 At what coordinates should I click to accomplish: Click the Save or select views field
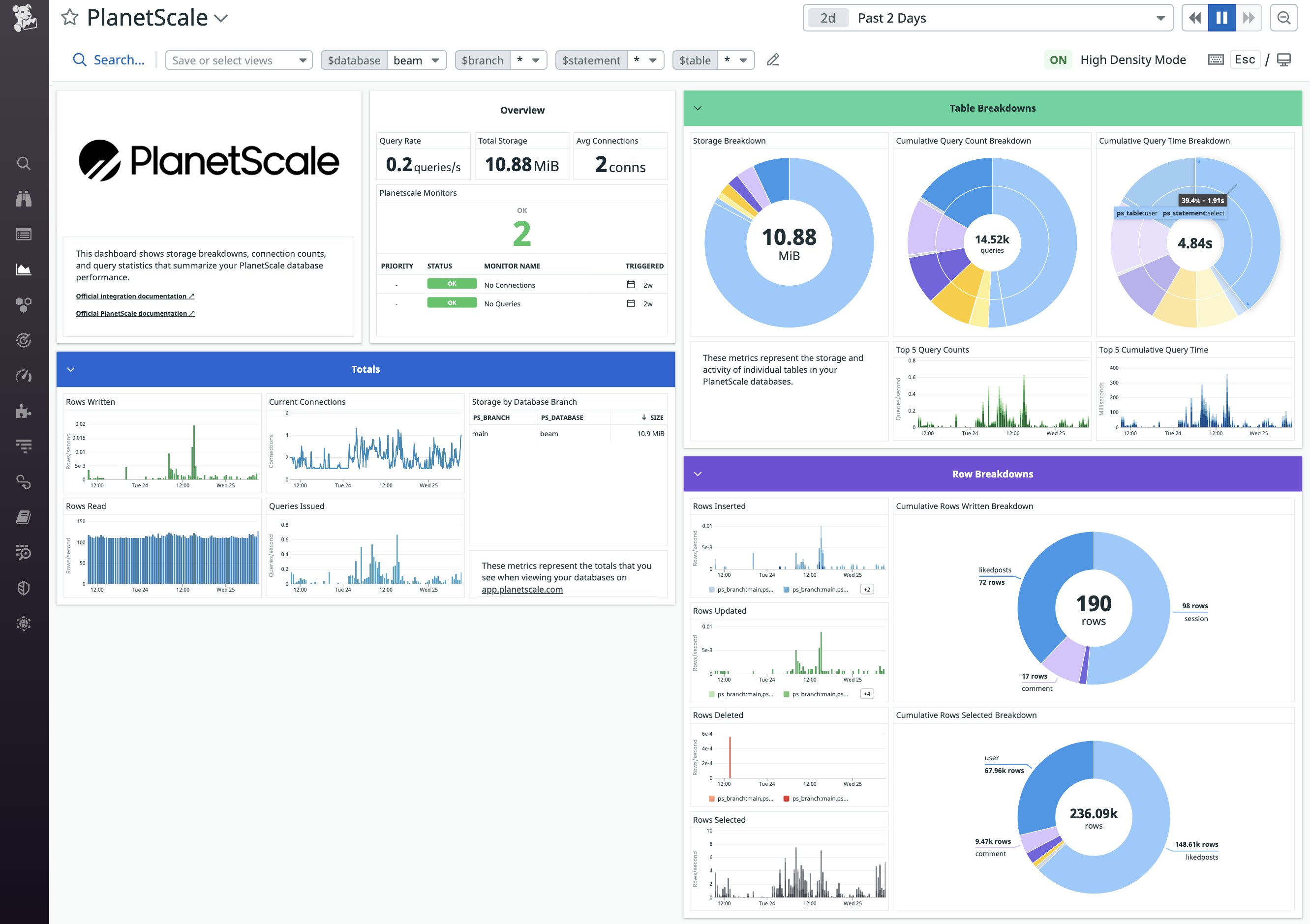pyautogui.click(x=238, y=60)
